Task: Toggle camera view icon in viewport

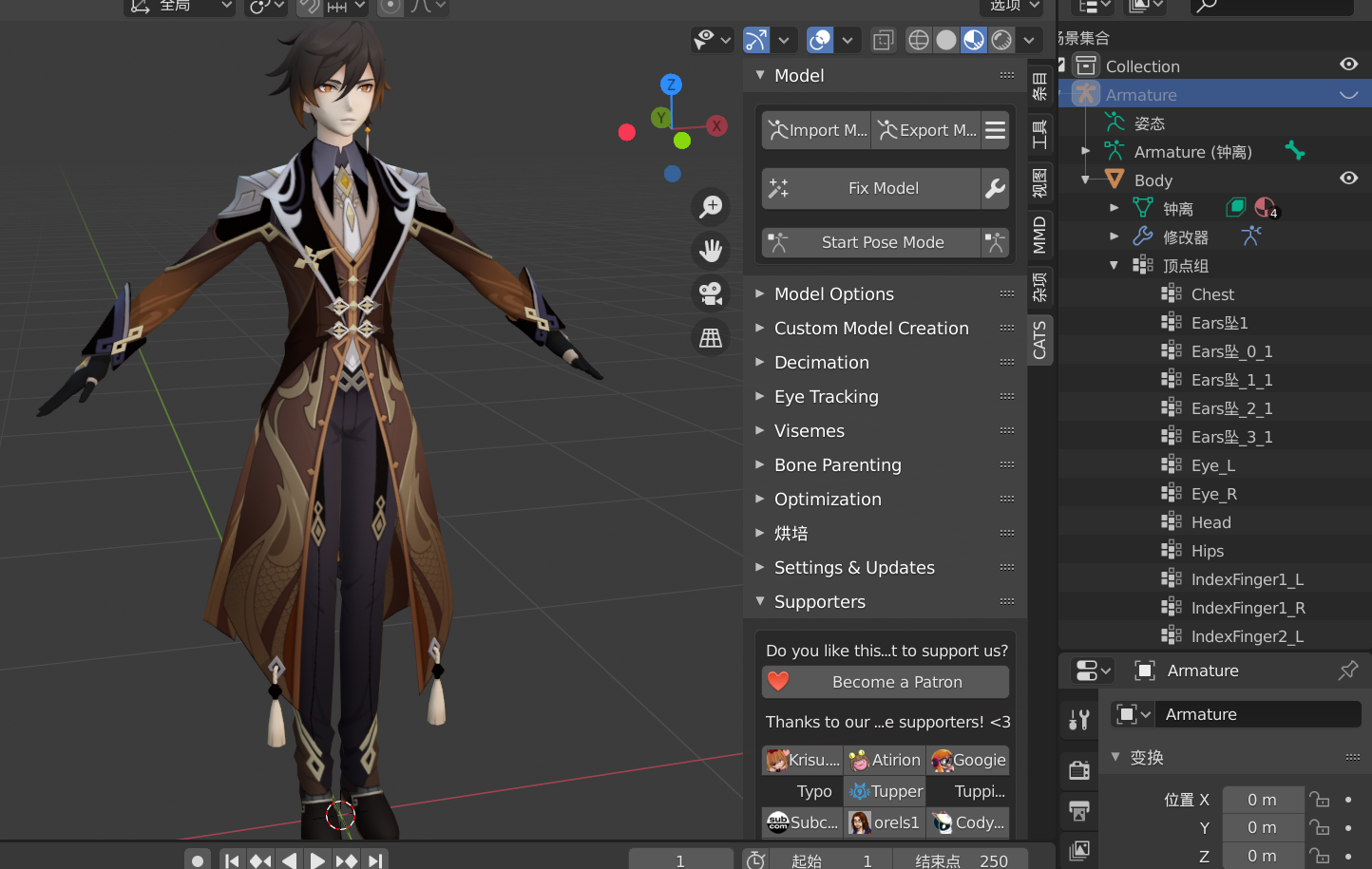Action: pos(711,293)
